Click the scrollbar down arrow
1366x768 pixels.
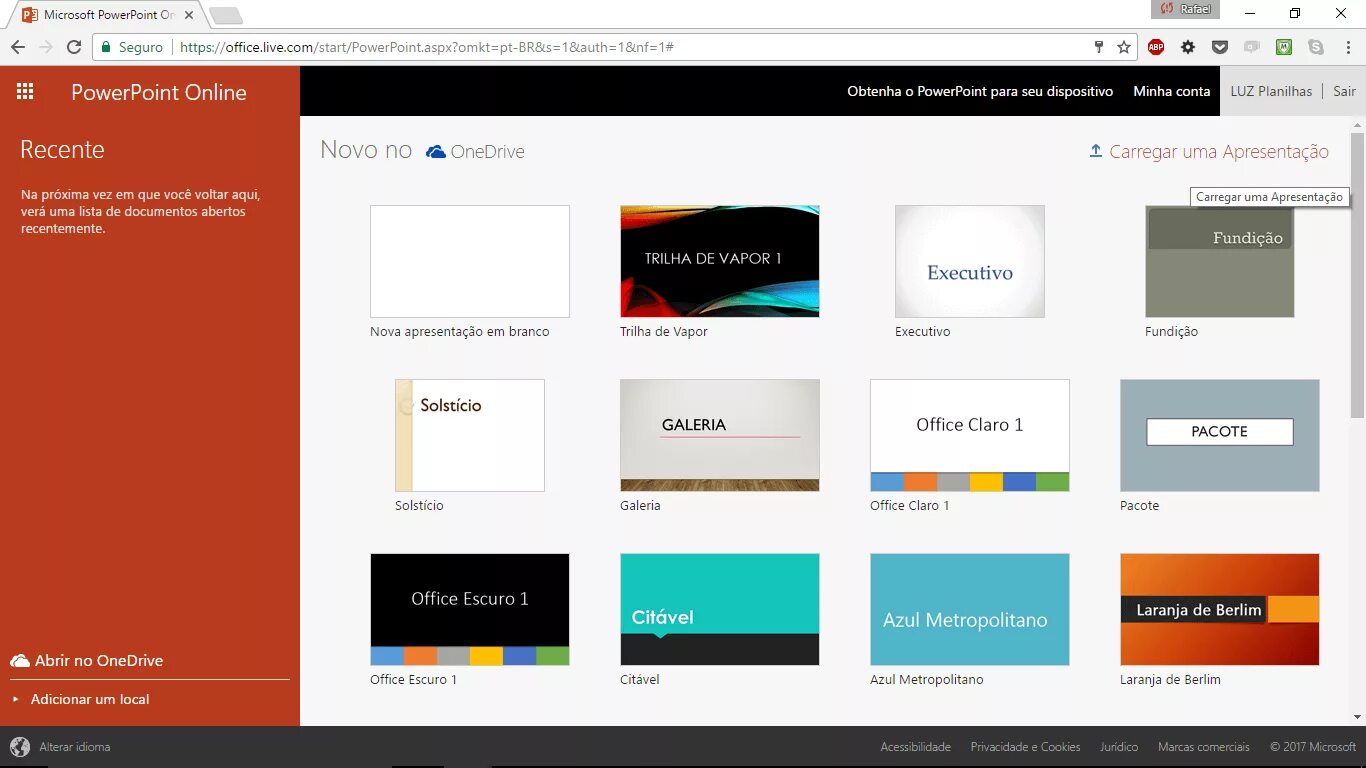(x=1357, y=716)
